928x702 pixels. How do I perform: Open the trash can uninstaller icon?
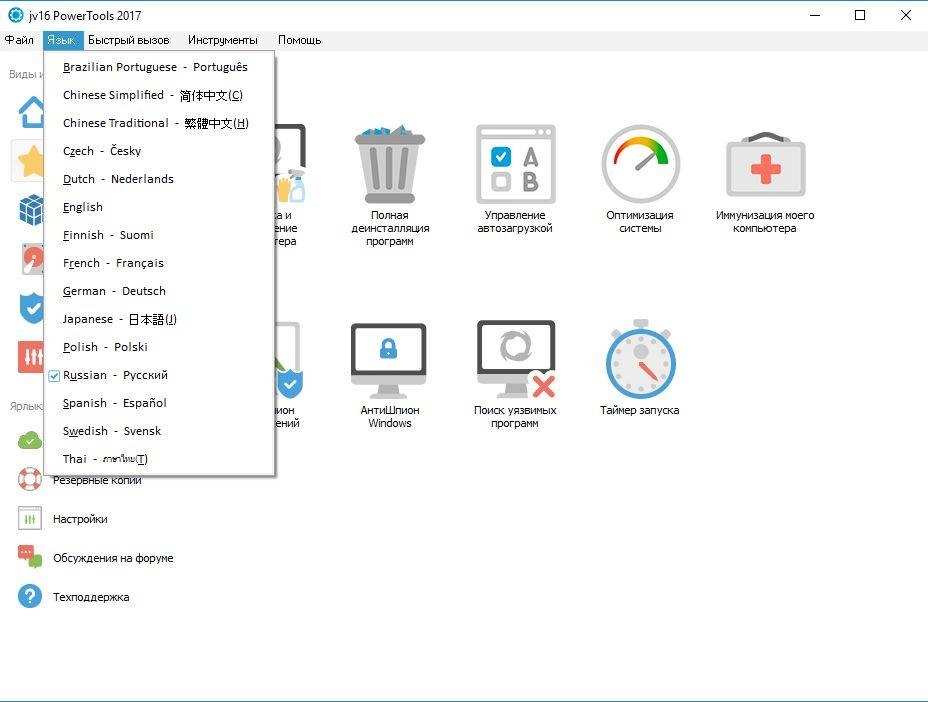click(x=389, y=164)
